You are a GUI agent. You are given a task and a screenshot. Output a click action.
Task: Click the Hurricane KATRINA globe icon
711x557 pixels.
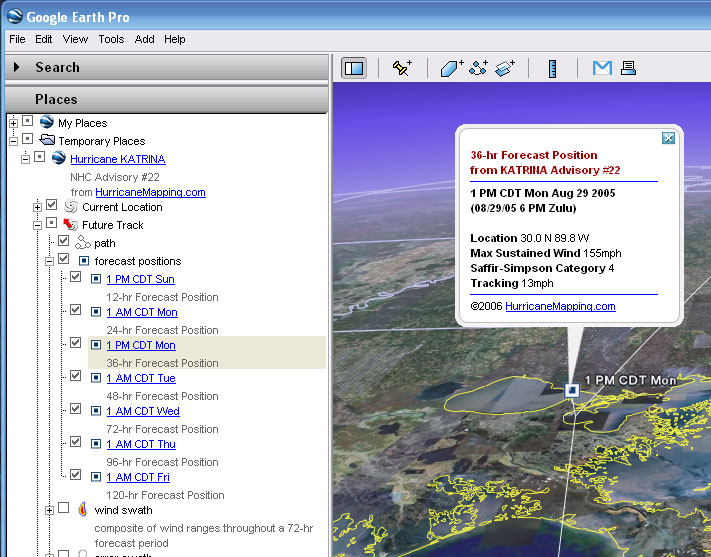click(x=58, y=158)
